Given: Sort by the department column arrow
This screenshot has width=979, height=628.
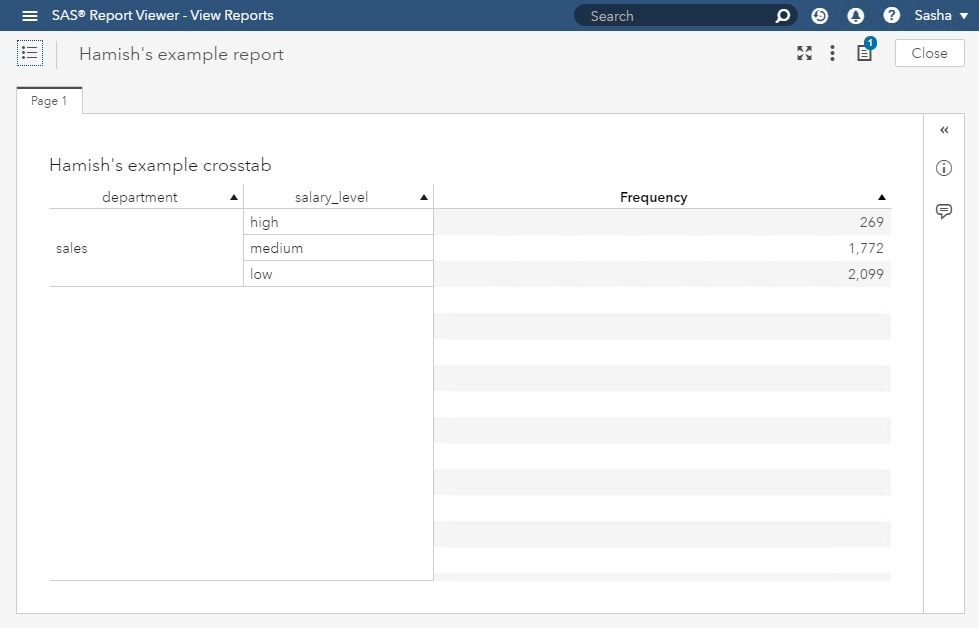Looking at the screenshot, I should (x=234, y=198).
